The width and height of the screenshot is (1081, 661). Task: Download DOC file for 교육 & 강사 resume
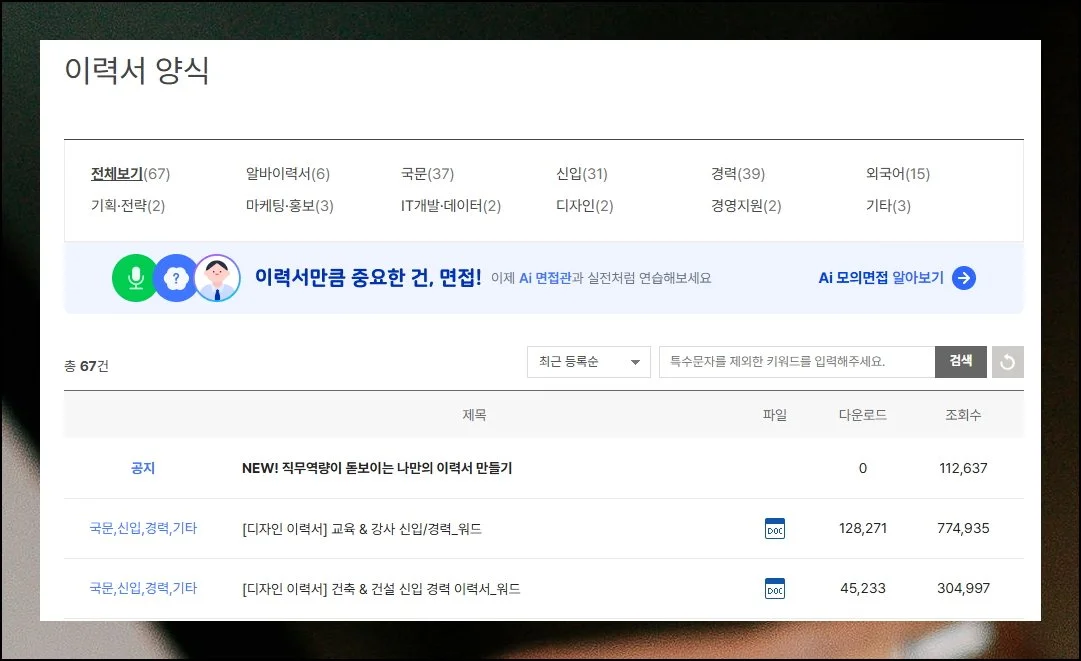coord(774,528)
